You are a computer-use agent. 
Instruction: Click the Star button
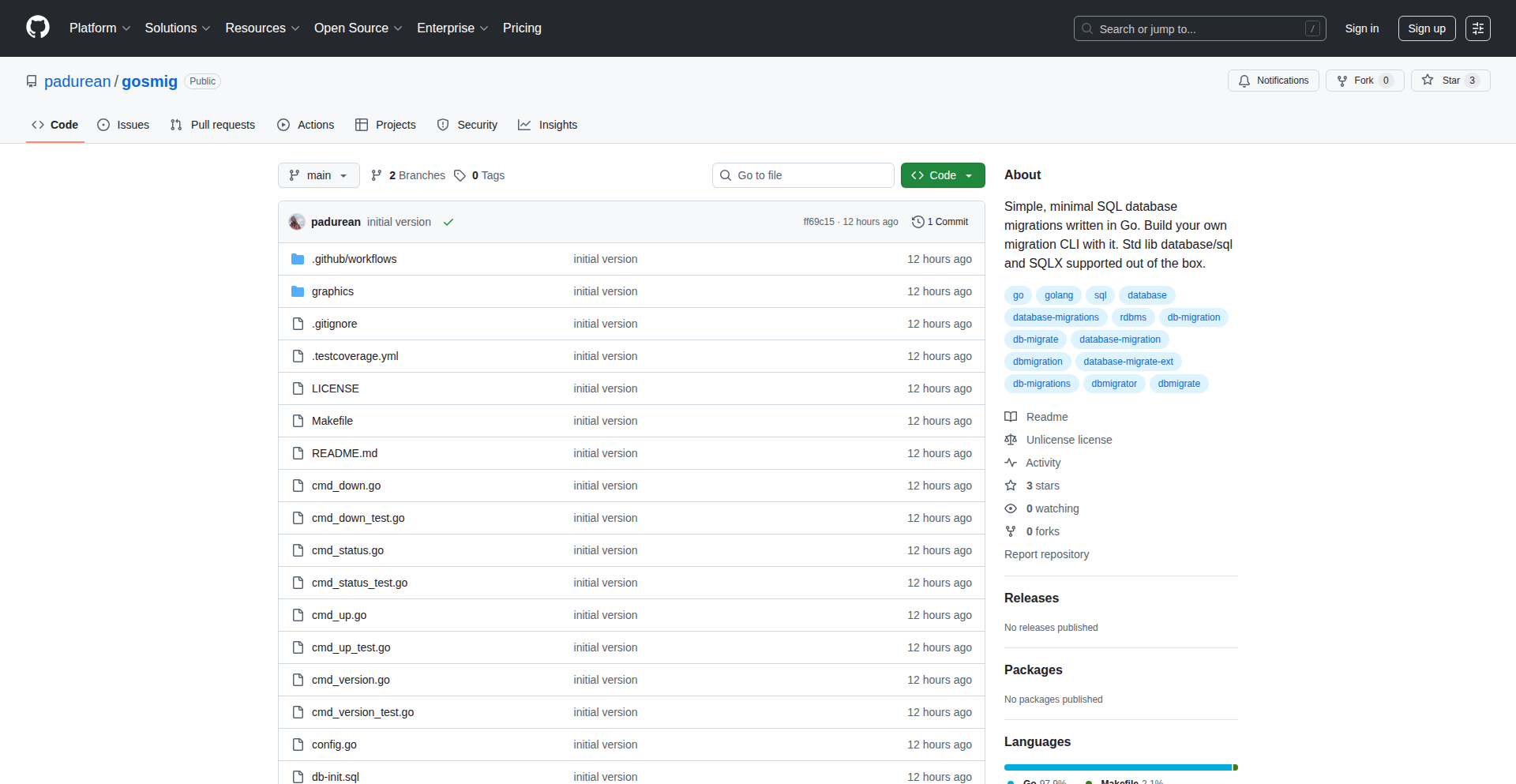pos(1450,81)
